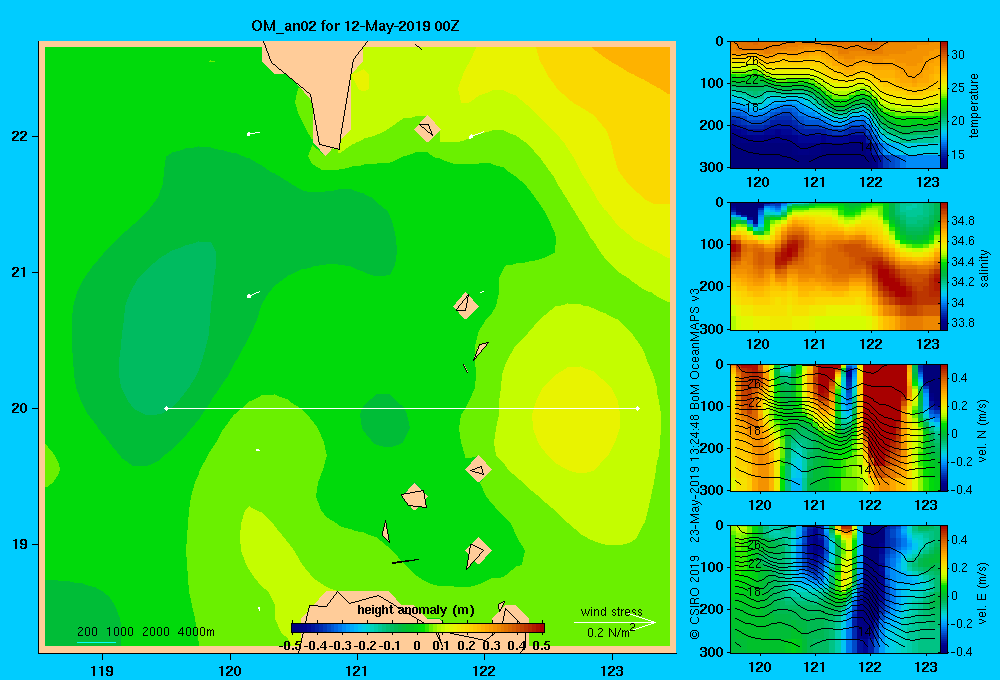
Task: Click the west endpoint of the transect line
Action: coord(166,408)
